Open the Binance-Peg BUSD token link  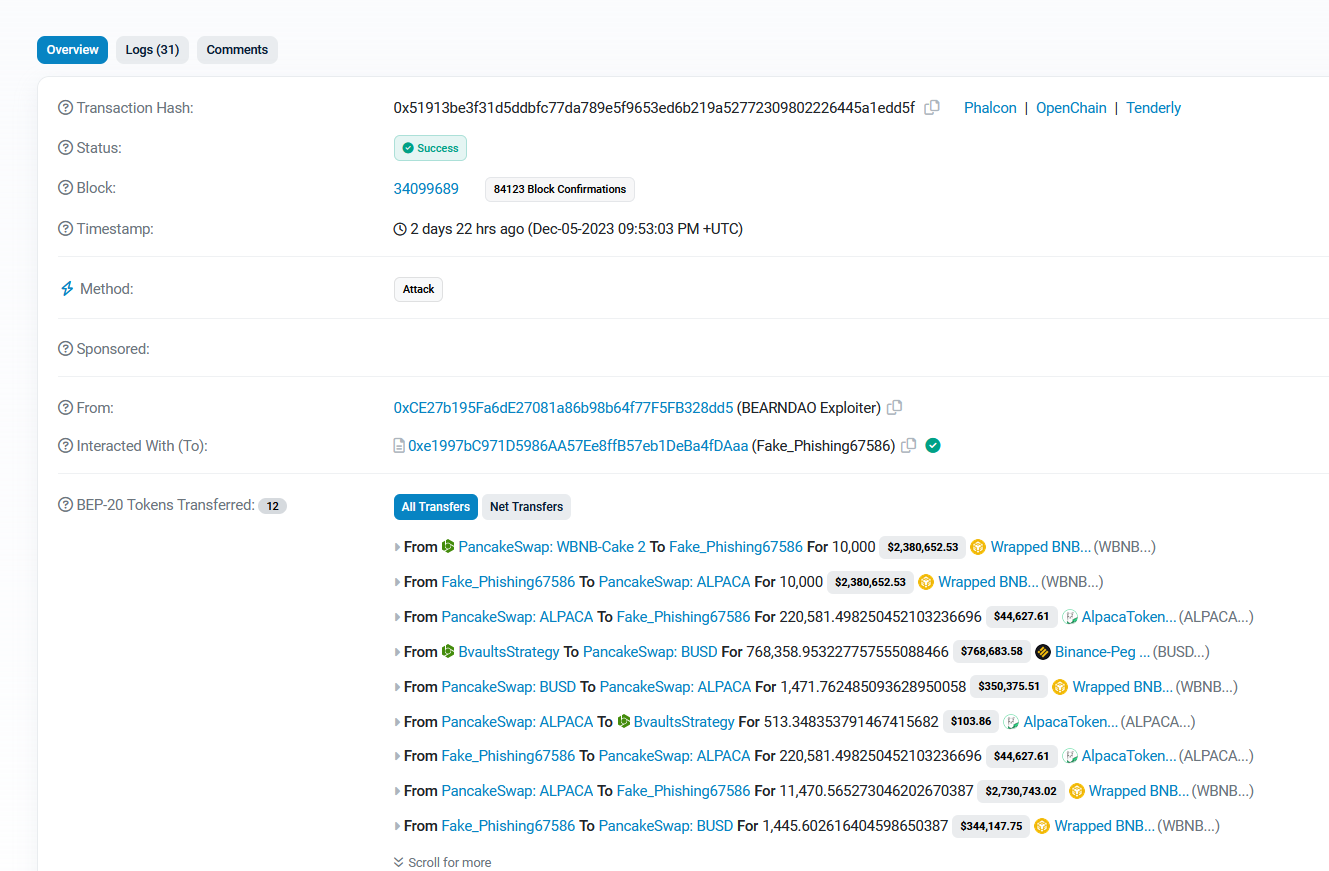1103,652
